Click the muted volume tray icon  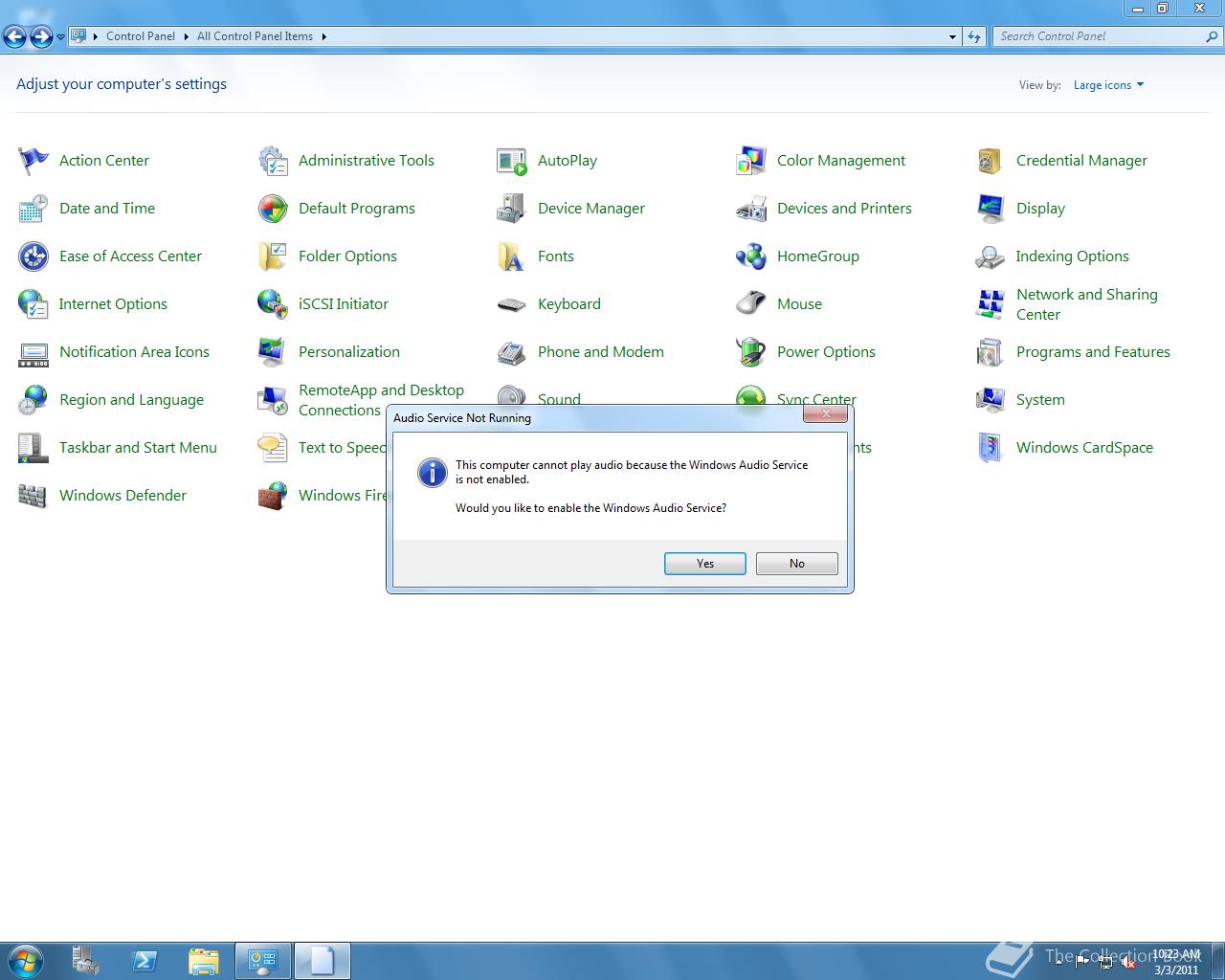(1128, 963)
